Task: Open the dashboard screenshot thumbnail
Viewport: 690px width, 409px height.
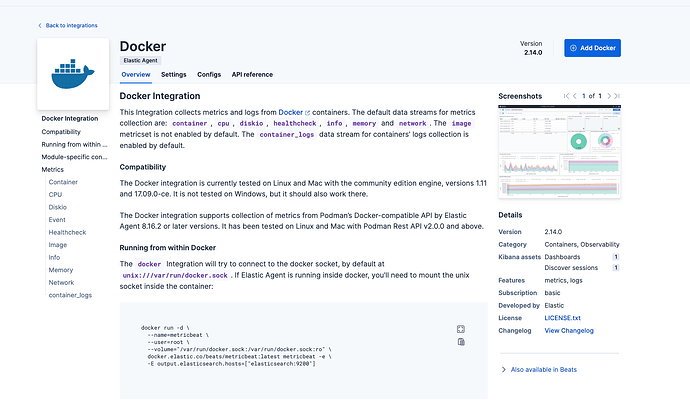Action: (559, 151)
